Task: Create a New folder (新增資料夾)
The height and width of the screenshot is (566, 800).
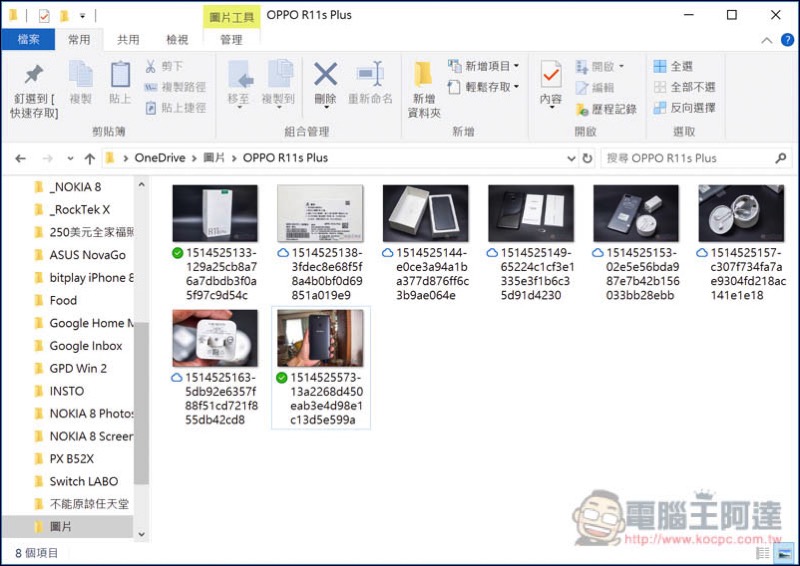Action: click(x=424, y=90)
